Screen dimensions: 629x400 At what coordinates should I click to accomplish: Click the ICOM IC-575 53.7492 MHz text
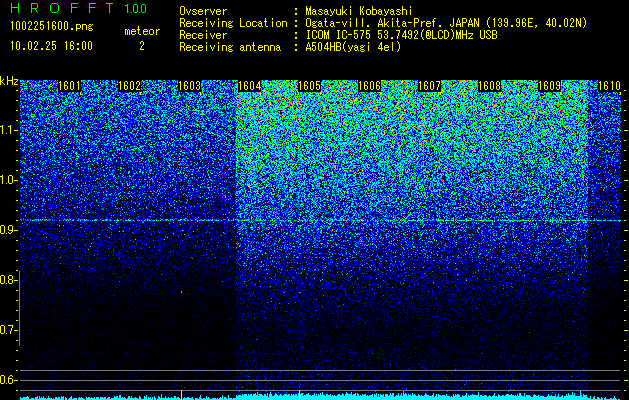[401, 35]
